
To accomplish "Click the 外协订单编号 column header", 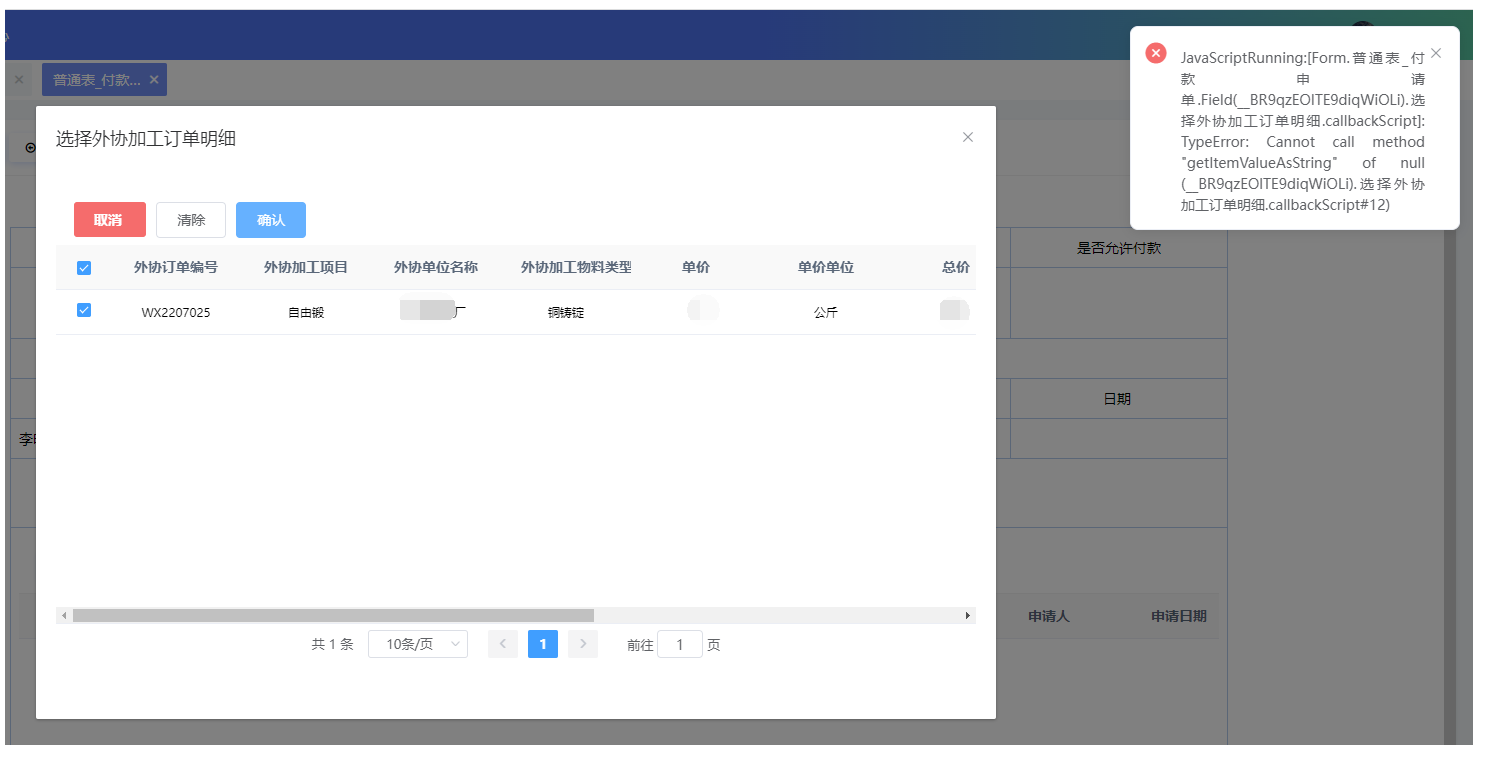I will coord(176,268).
